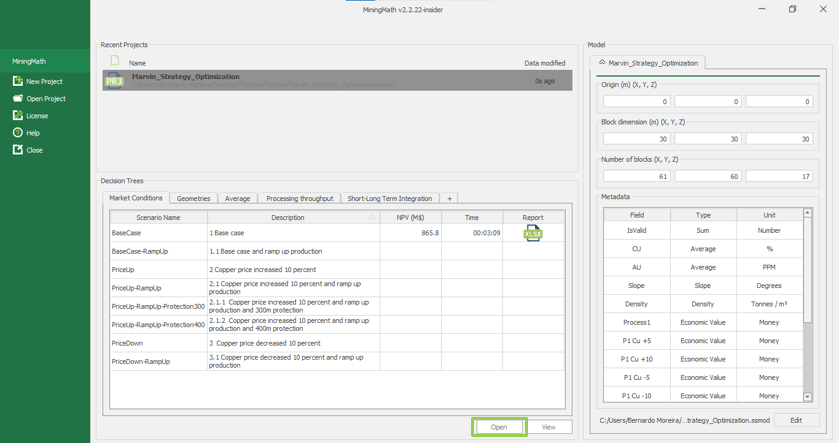Open the XLSX report for BaseCase
The height and width of the screenshot is (443, 839).
pyautogui.click(x=533, y=233)
